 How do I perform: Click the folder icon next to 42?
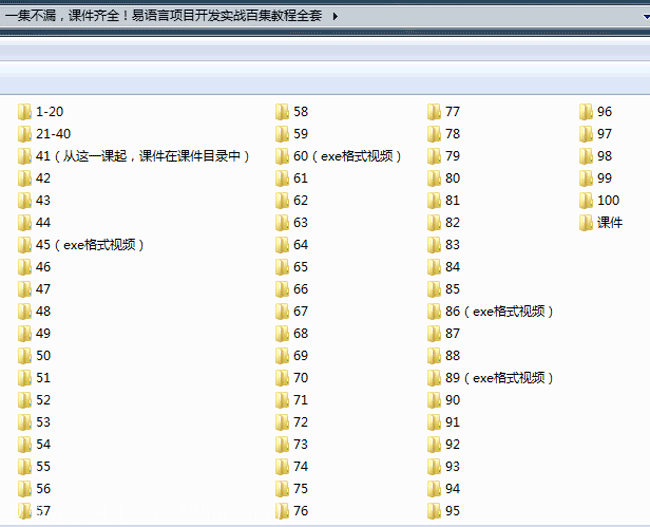point(24,178)
